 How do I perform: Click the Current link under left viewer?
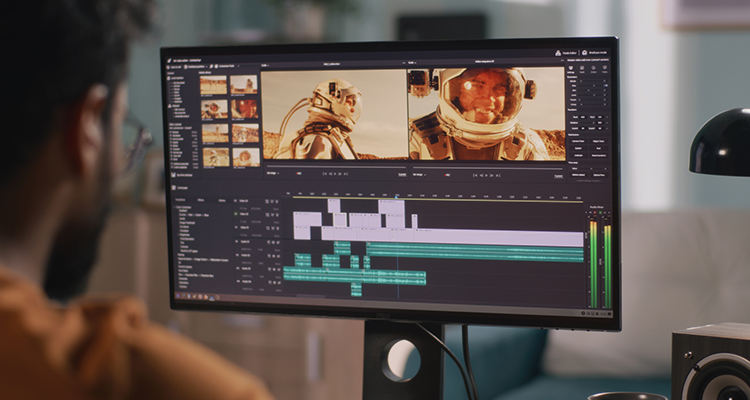pos(402,175)
